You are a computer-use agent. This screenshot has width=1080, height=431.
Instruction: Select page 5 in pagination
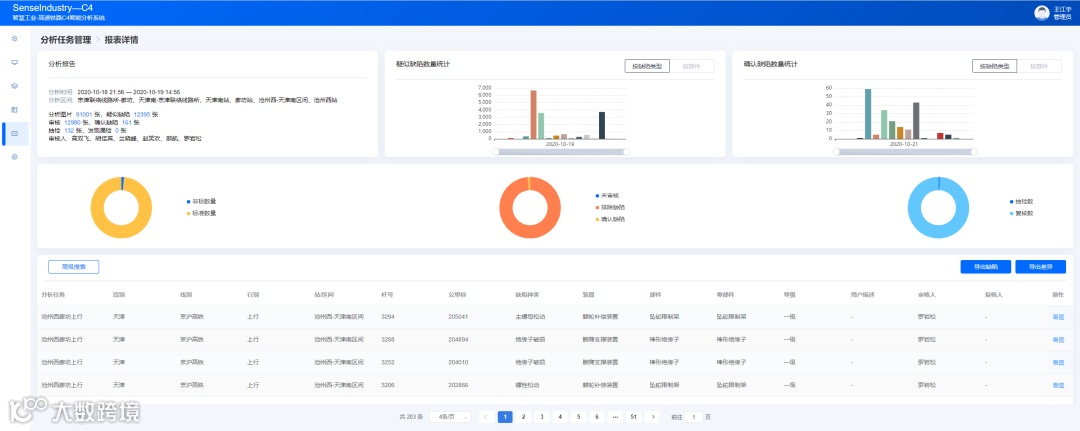[x=579, y=417]
